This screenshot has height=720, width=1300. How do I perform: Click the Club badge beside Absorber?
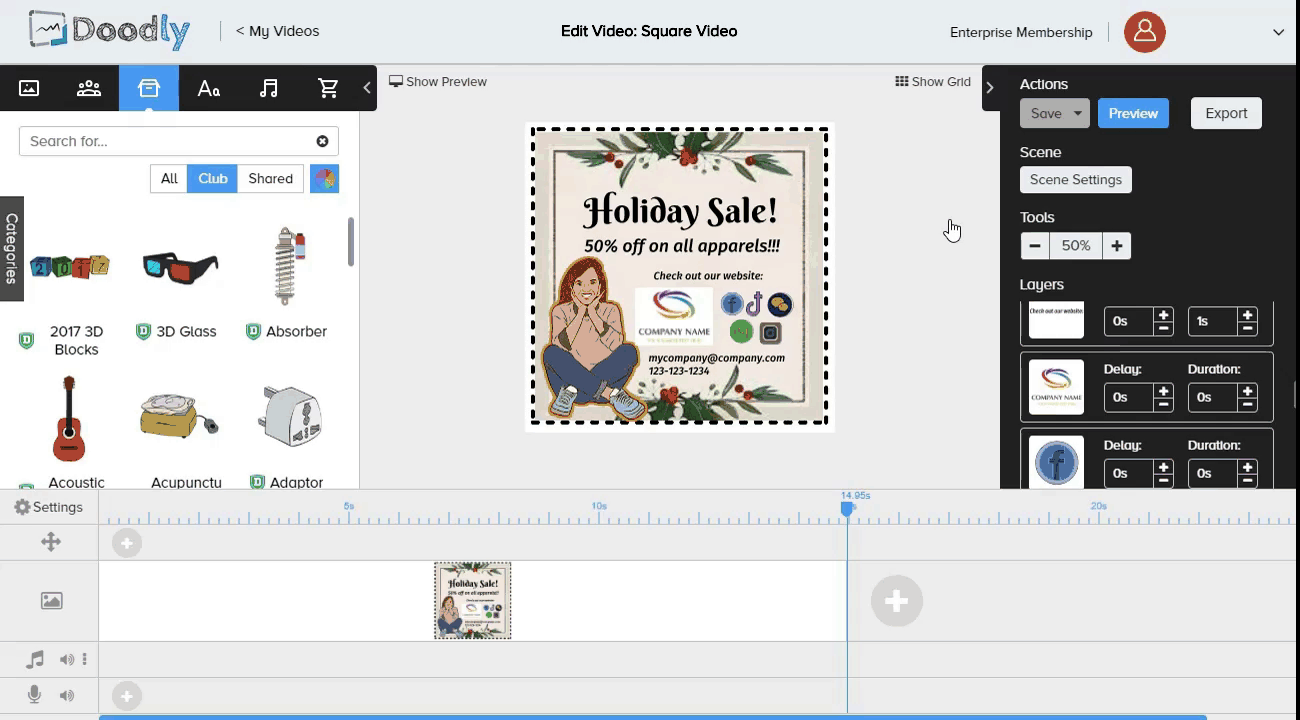(x=253, y=331)
